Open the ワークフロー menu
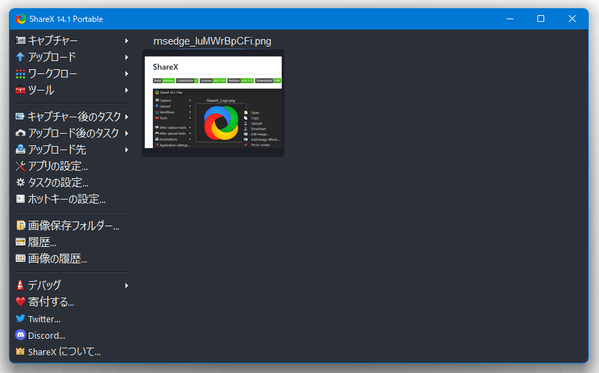Viewport: 599px width, 373px height. point(73,73)
